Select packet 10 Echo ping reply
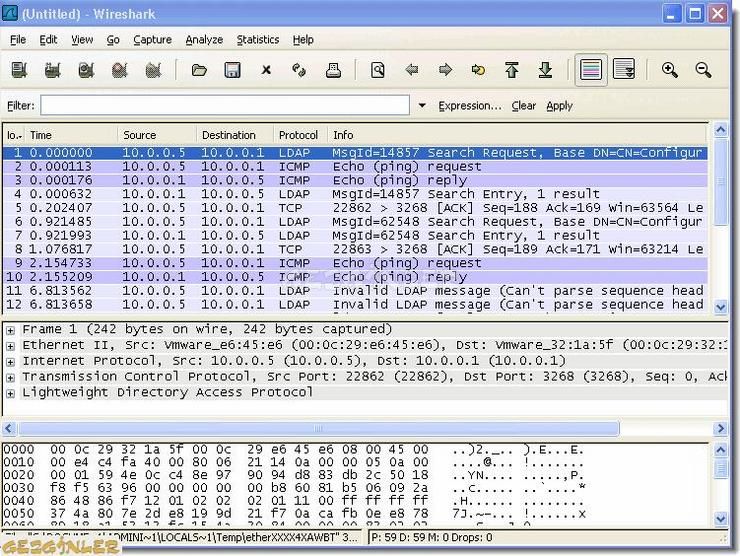The width and height of the screenshot is (740, 556). click(355, 277)
